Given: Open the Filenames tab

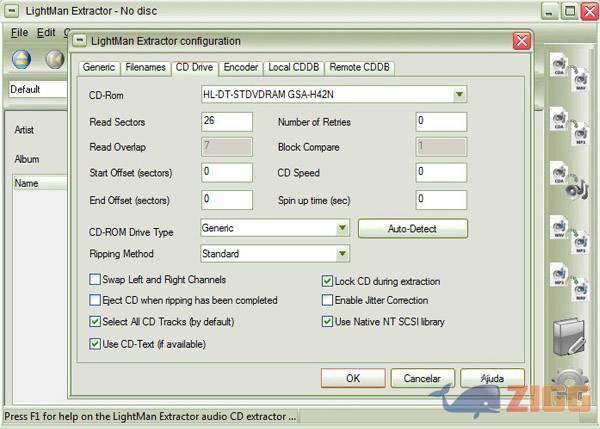Looking at the screenshot, I should pyautogui.click(x=145, y=68).
